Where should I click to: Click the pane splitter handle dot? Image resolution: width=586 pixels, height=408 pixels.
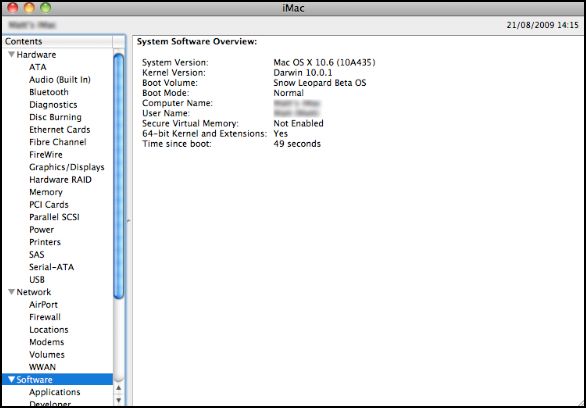point(128,221)
